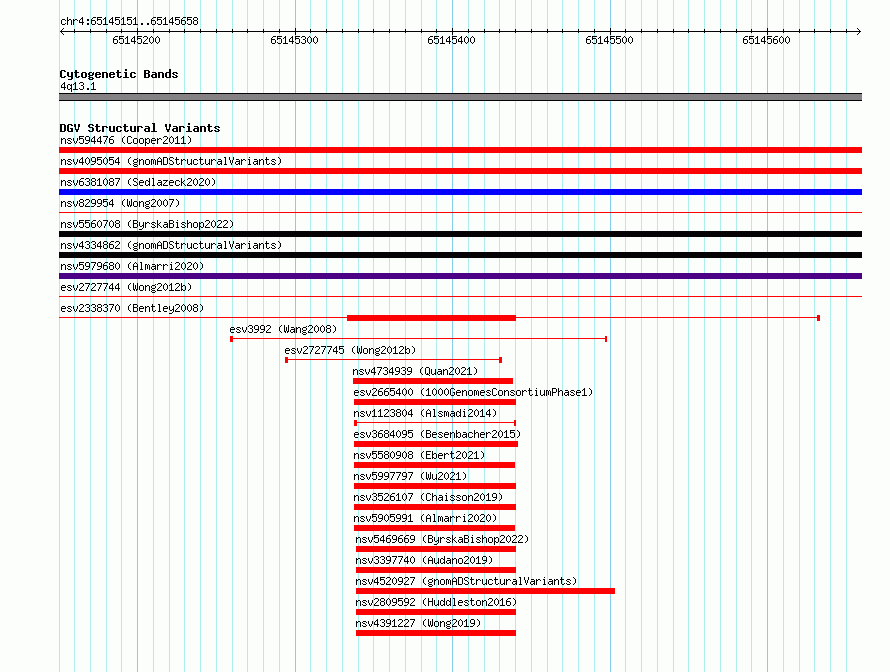Click the gray 4q13.1 cytogenetic band bar
Screen dimensions: 890x672
460,97
